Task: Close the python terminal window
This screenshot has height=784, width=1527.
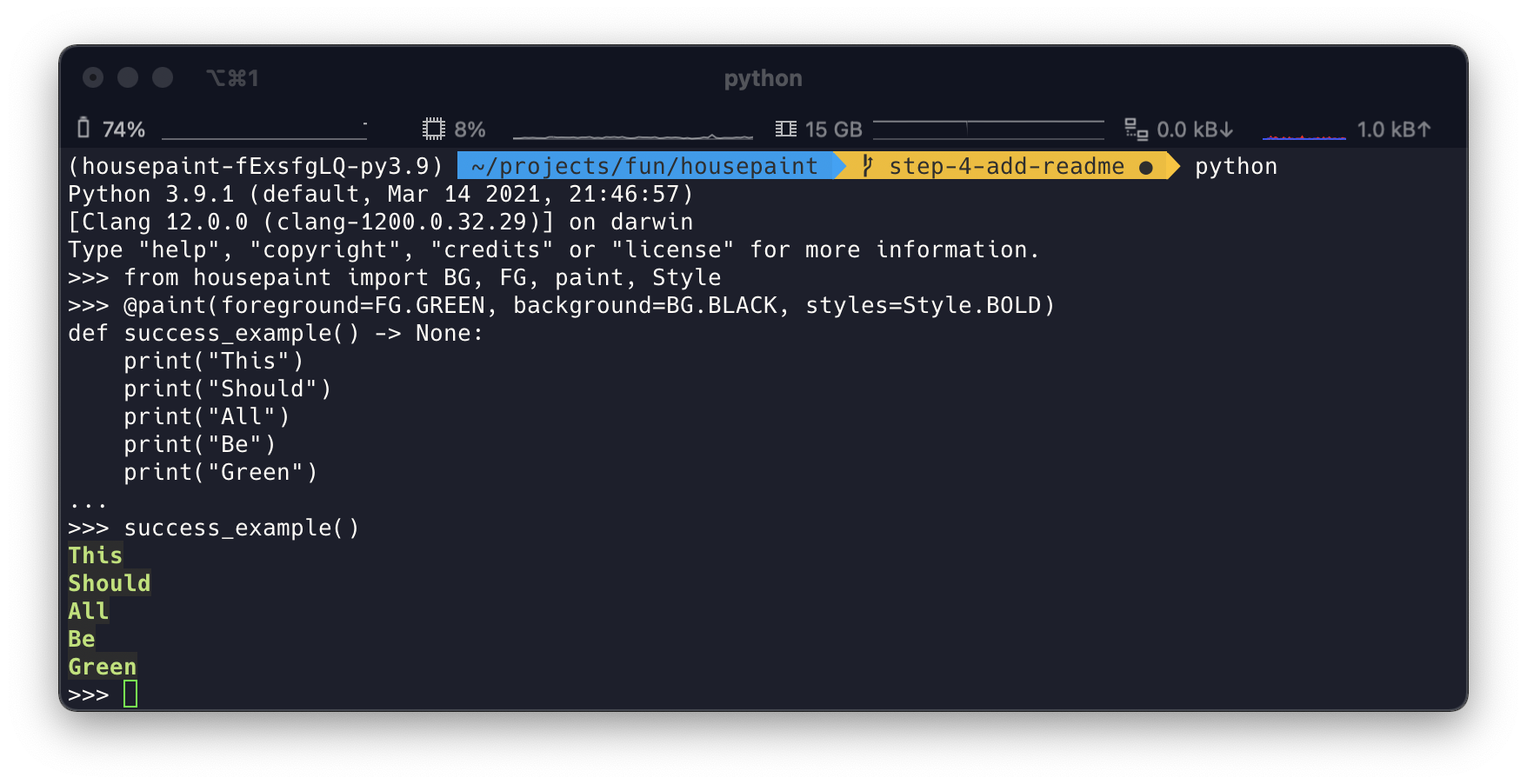Action: click(93, 78)
